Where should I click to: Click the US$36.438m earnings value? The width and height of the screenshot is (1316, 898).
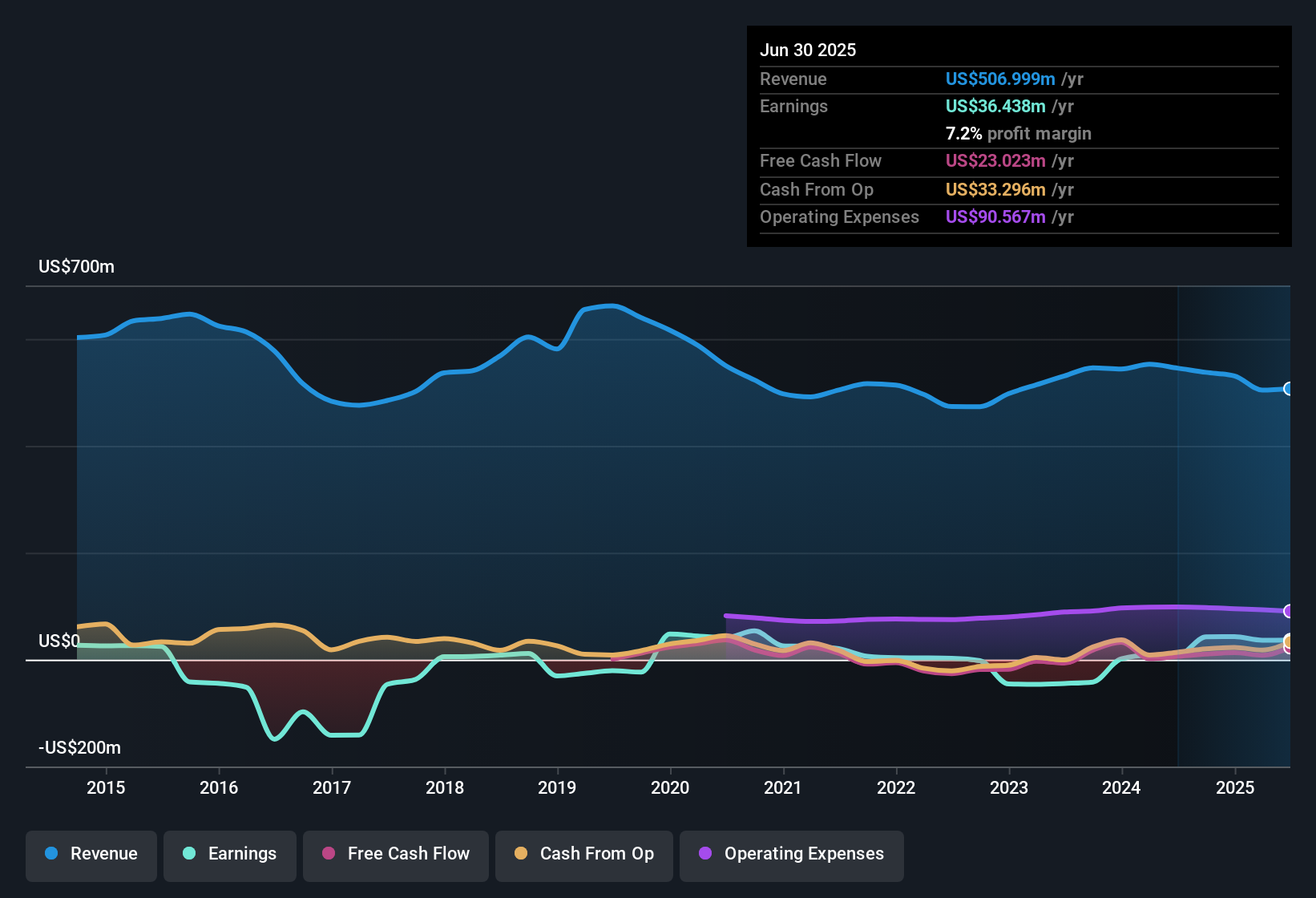click(x=995, y=106)
